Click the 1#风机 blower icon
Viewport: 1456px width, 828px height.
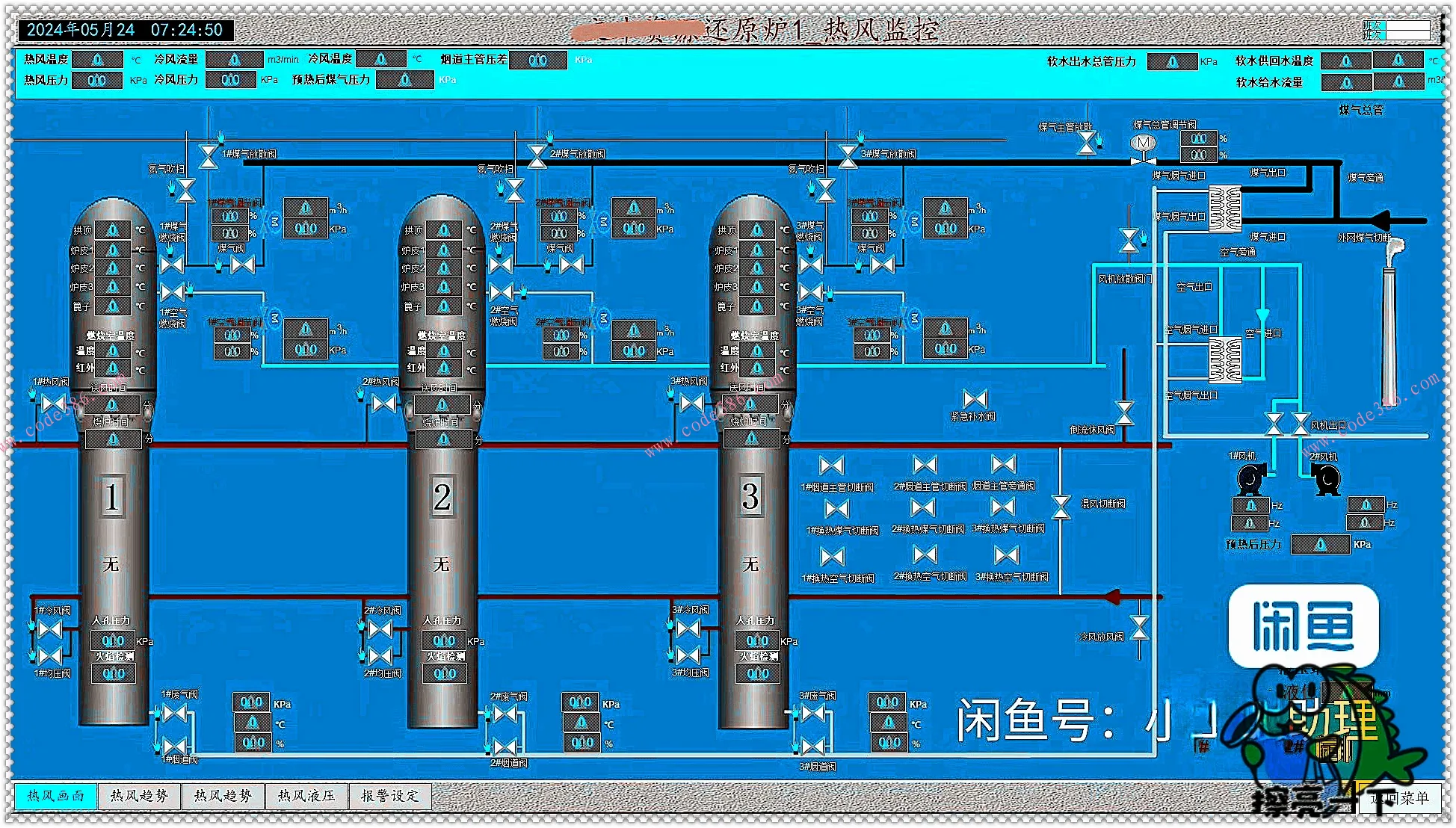(x=1249, y=478)
